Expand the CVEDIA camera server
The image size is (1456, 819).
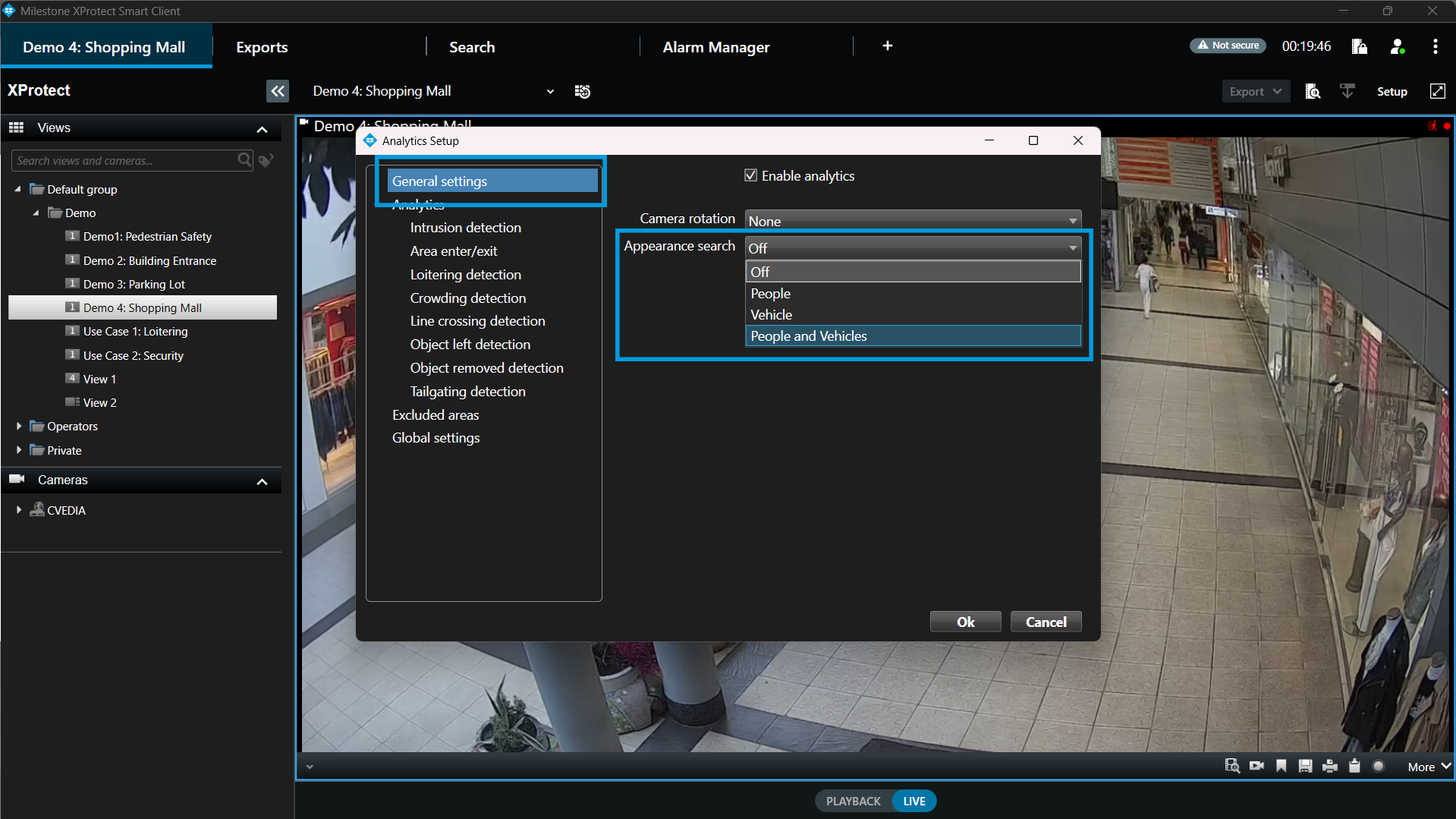point(19,510)
